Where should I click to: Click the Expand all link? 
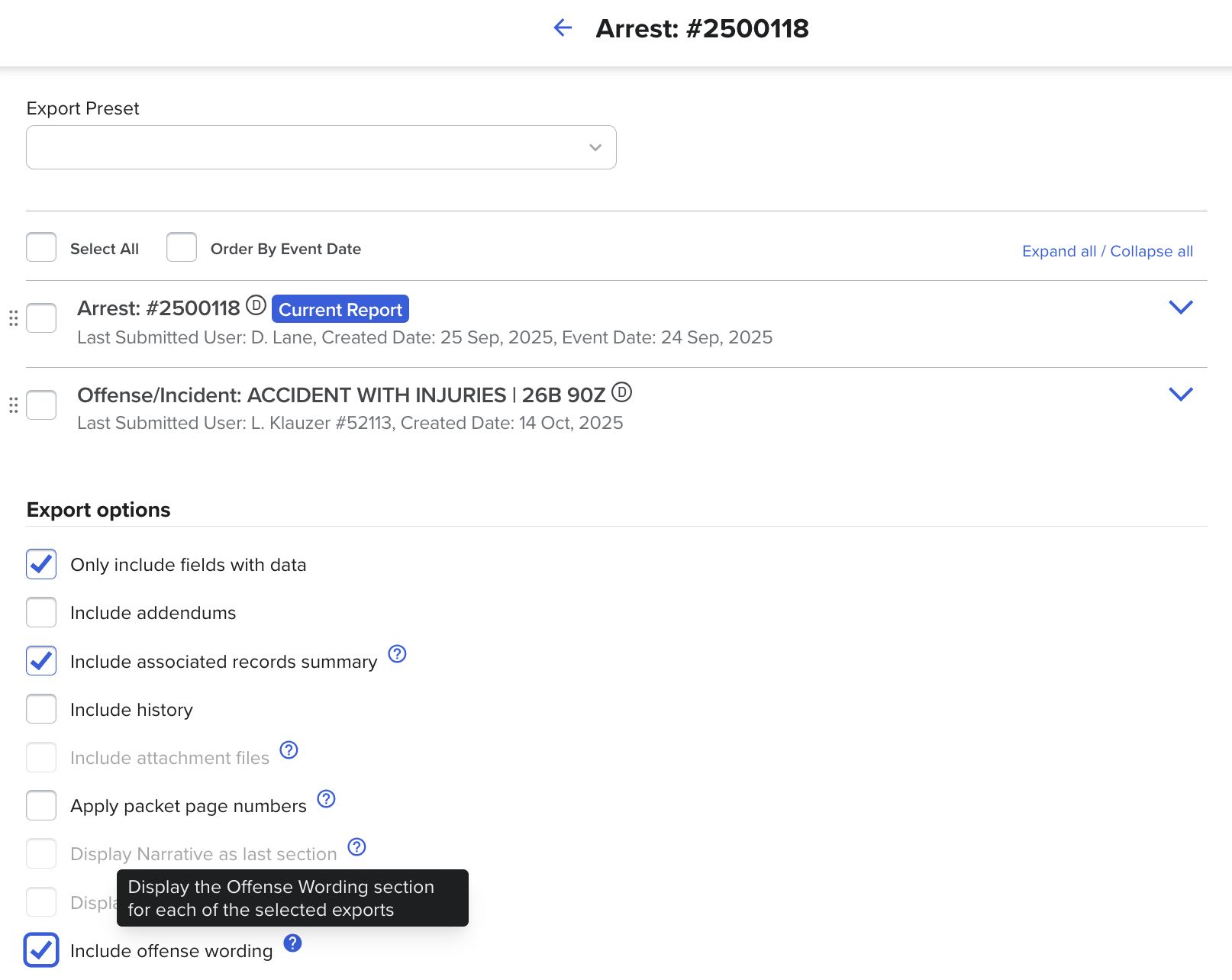click(x=1059, y=252)
